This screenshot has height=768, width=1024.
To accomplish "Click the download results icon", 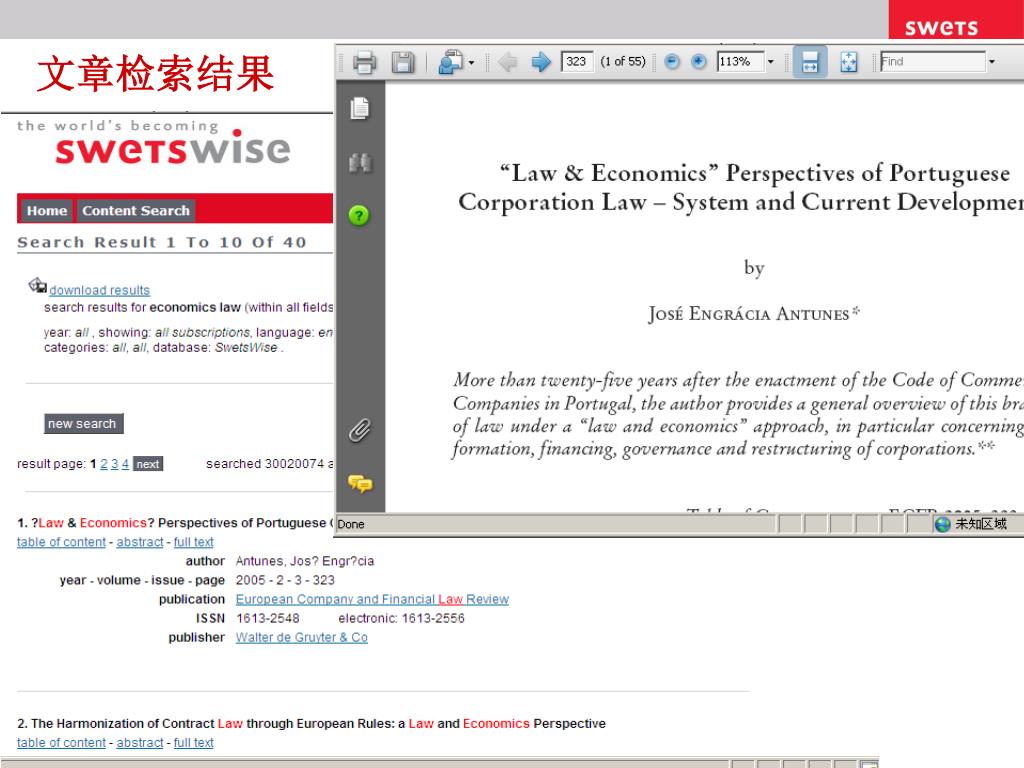I will pyautogui.click(x=37, y=285).
